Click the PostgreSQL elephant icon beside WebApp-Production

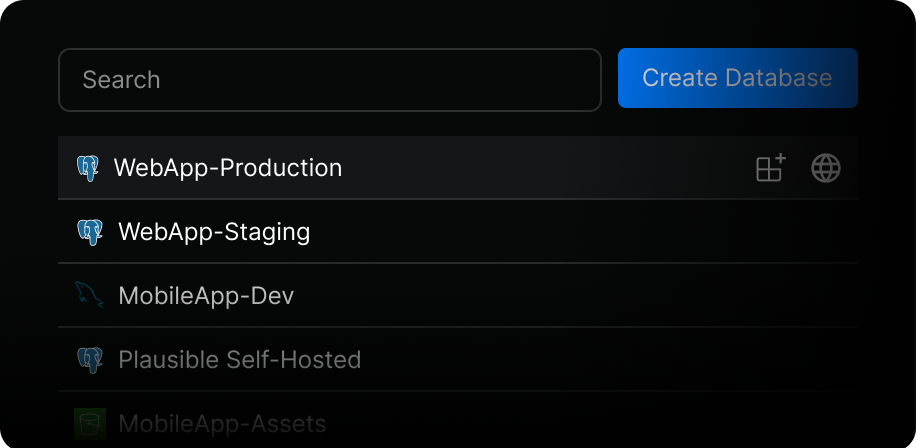[88, 168]
